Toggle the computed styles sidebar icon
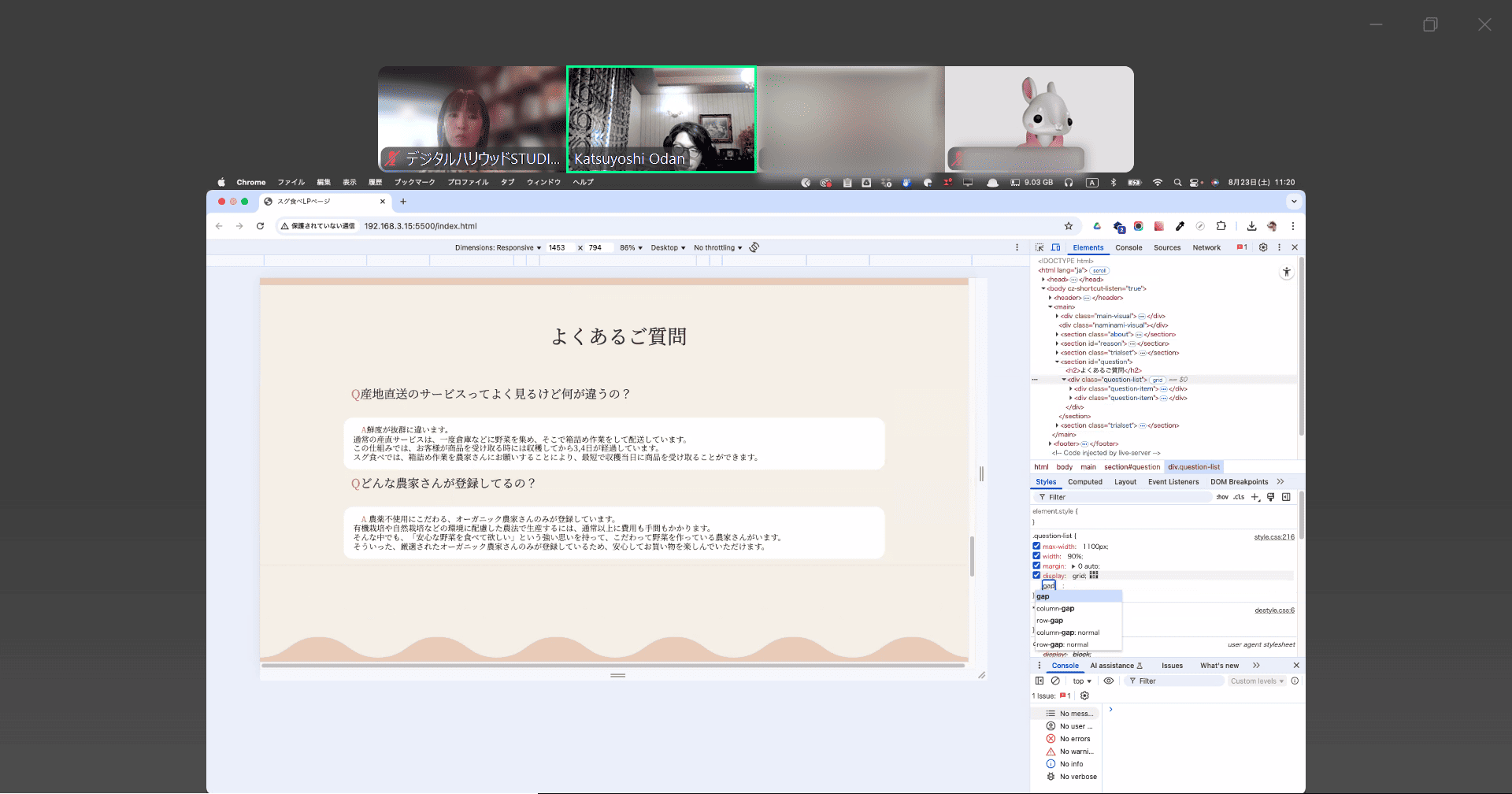This screenshot has height=794, width=1512. click(x=1286, y=497)
